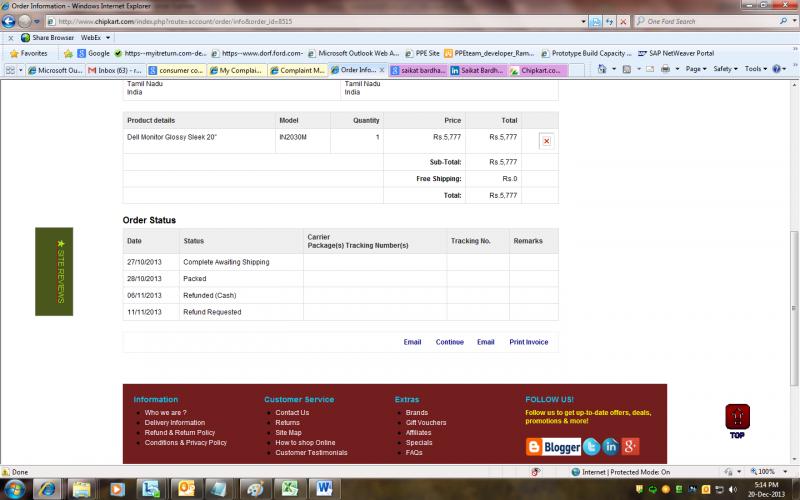Click the search magnifier in One Ford Search
The width and height of the screenshot is (800, 500).
click(x=783, y=21)
